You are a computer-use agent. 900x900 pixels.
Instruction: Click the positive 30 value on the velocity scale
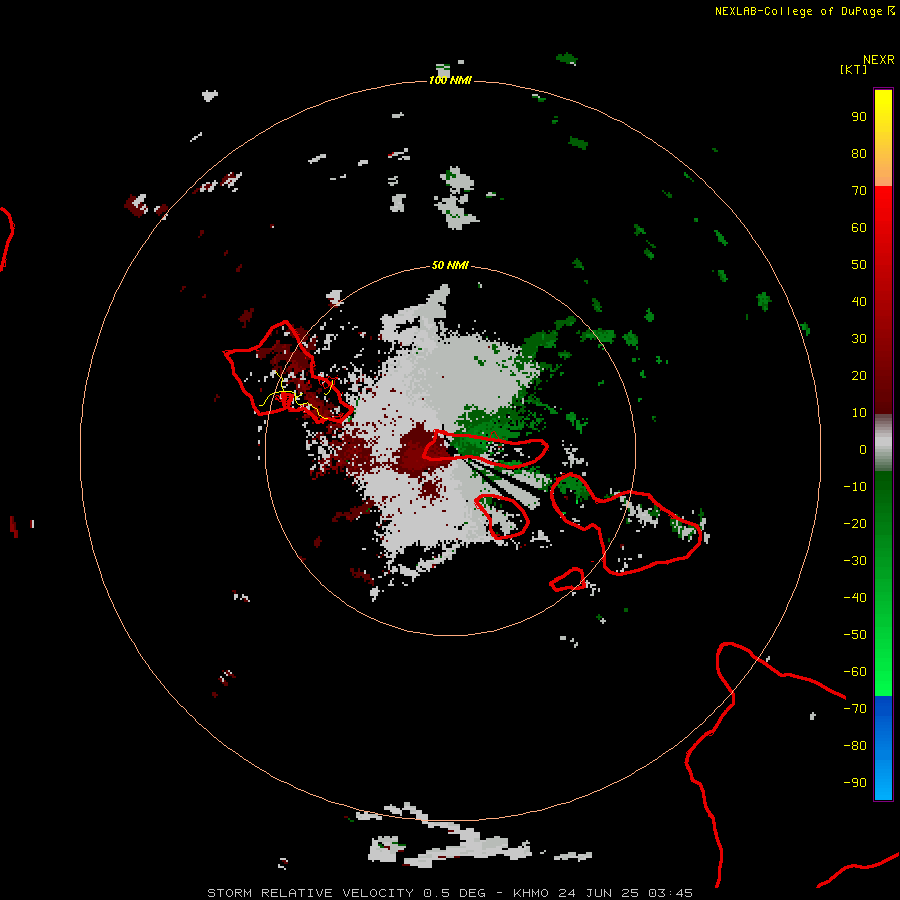tap(859, 339)
